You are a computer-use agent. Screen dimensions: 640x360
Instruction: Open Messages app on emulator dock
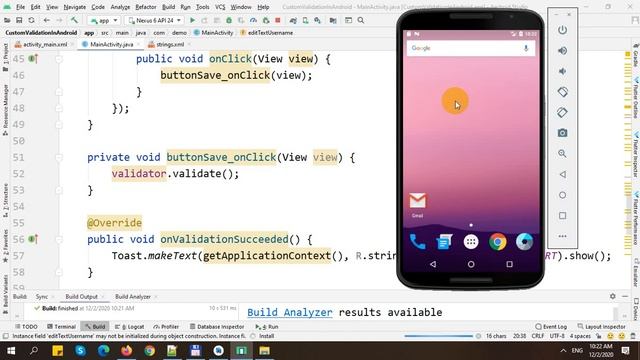[x=444, y=242]
